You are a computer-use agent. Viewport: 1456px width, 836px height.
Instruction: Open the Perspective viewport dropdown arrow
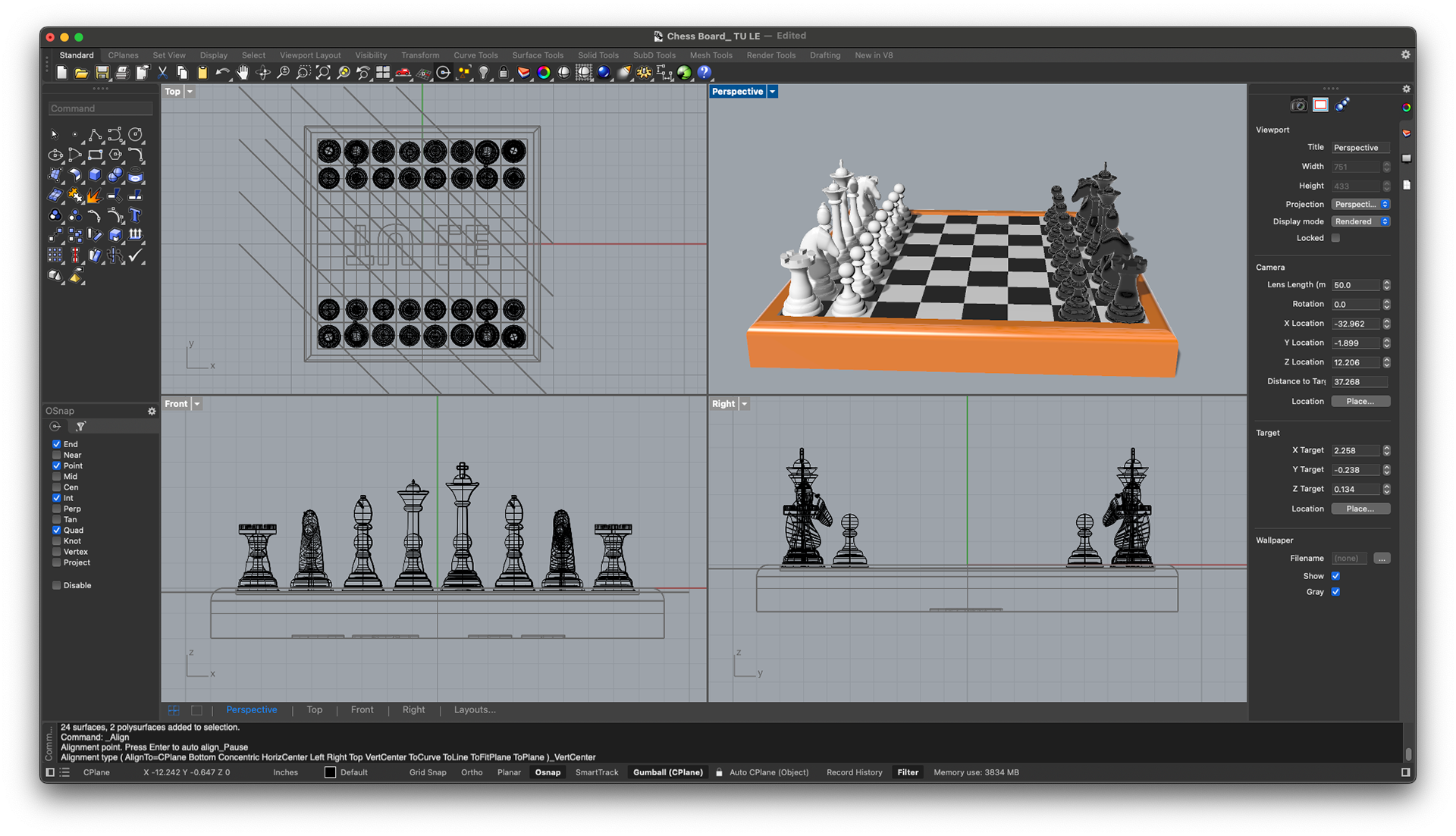(x=772, y=92)
